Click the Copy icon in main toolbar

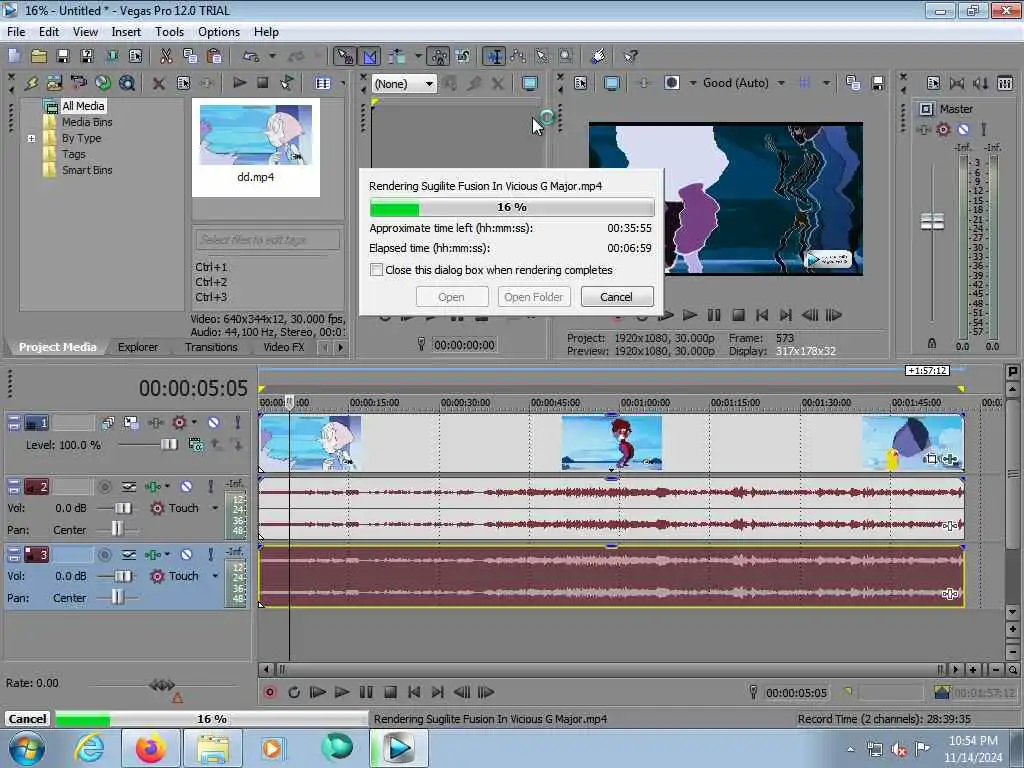190,56
